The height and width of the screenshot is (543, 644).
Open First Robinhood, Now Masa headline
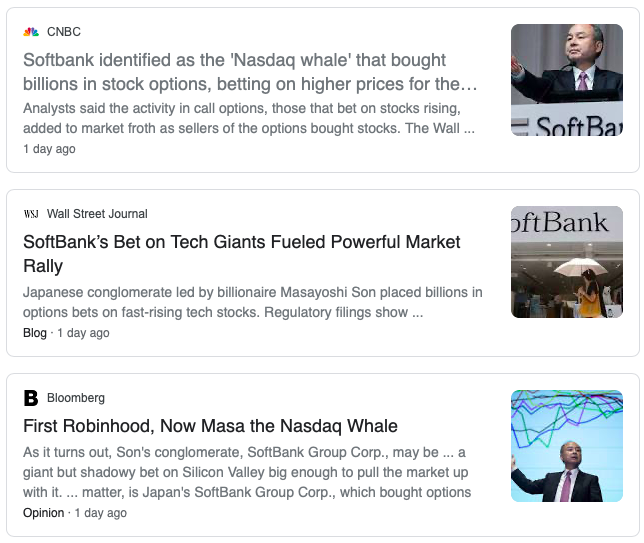(210, 426)
